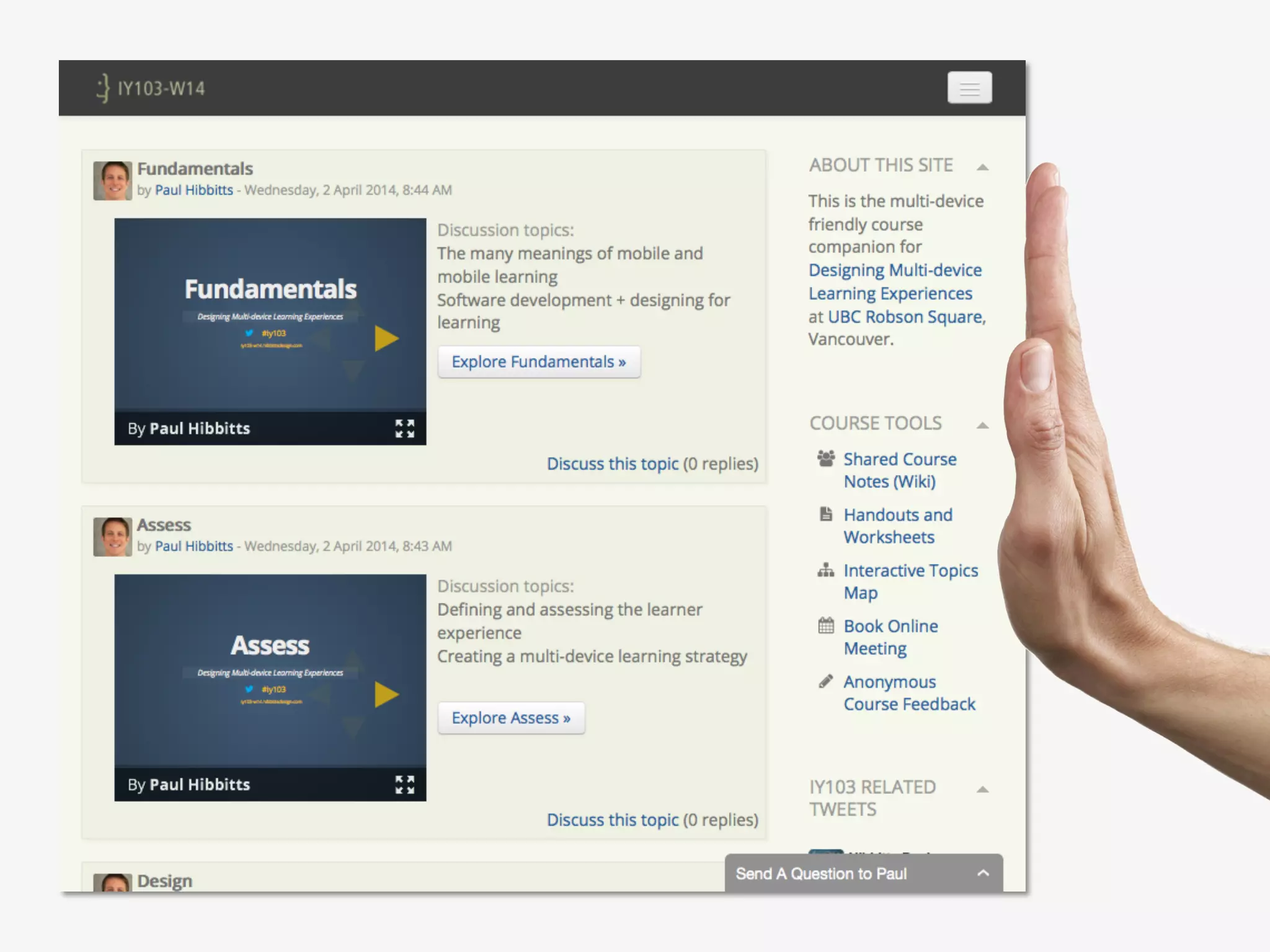Open Discuss this topic under Fundamentals
This screenshot has height=952, width=1270.
pos(612,464)
